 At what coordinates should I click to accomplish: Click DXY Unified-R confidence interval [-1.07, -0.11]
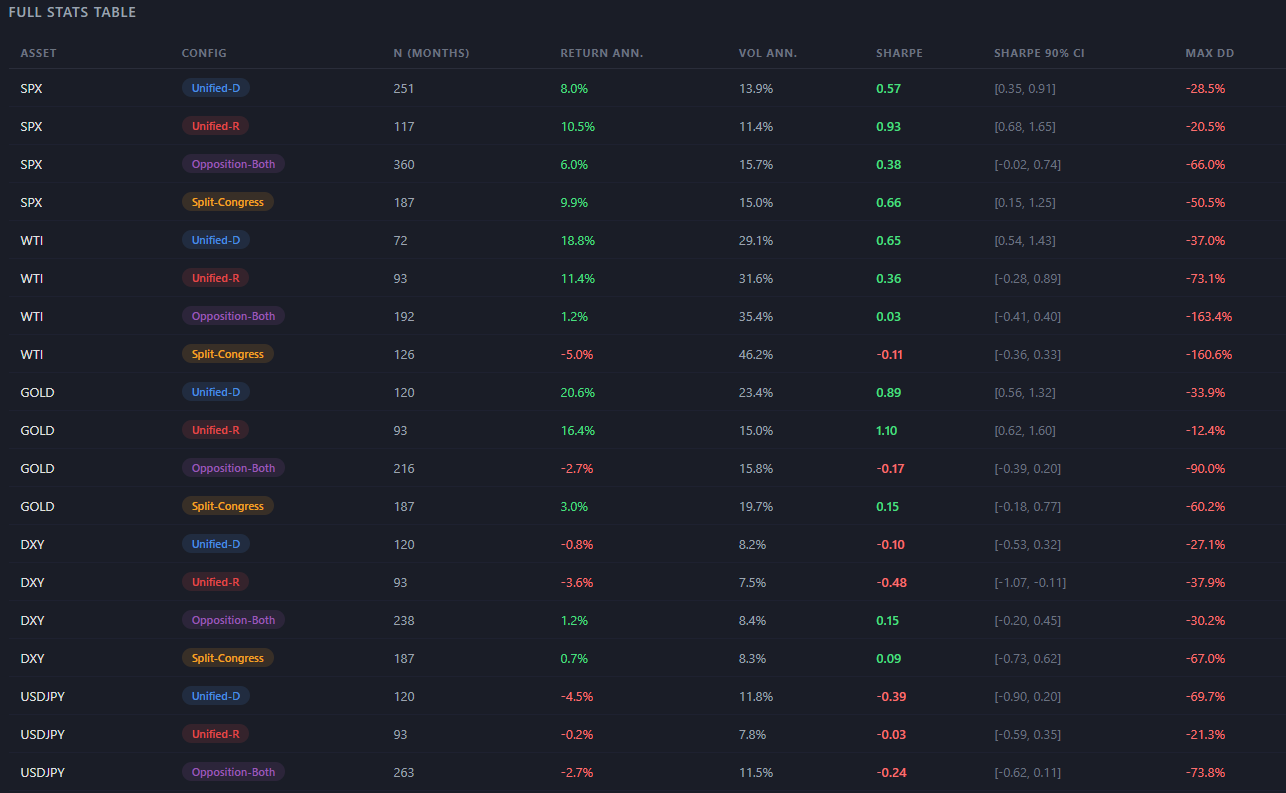(x=1030, y=582)
